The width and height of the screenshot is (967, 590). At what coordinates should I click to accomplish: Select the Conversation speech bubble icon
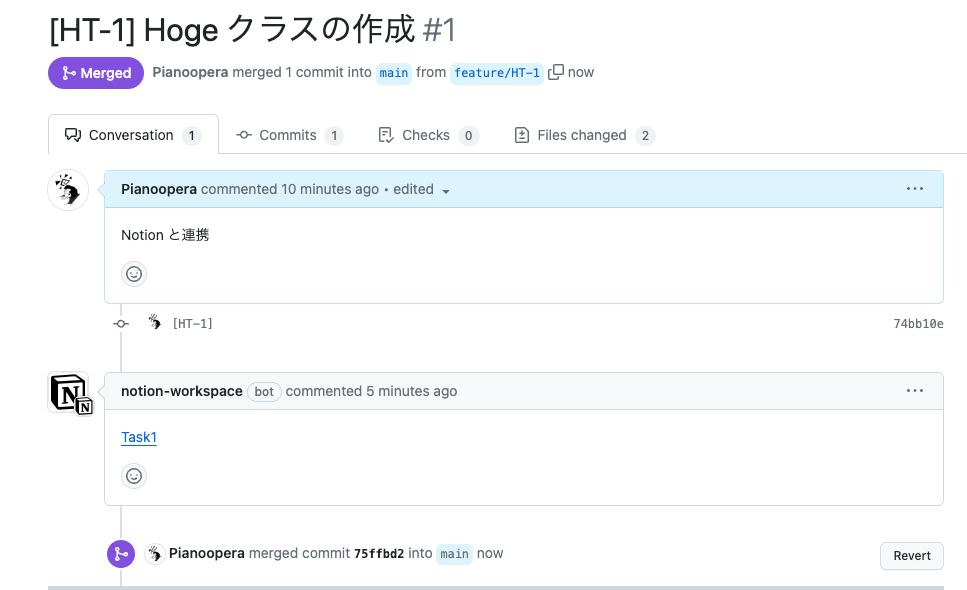[x=73, y=135]
